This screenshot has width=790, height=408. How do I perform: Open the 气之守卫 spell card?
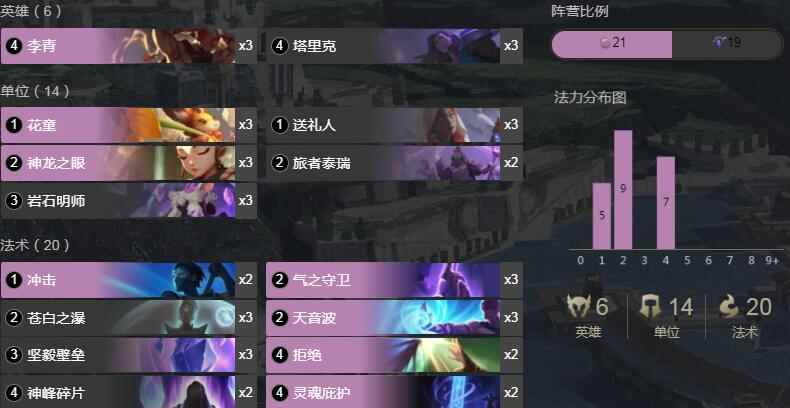(x=394, y=280)
